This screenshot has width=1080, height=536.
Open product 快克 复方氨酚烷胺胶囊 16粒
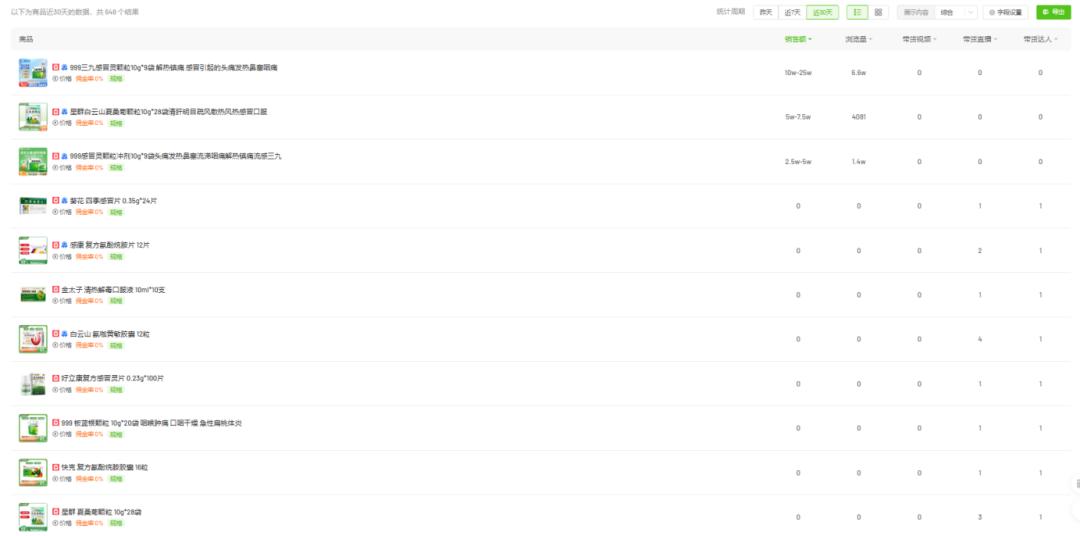click(x=104, y=467)
